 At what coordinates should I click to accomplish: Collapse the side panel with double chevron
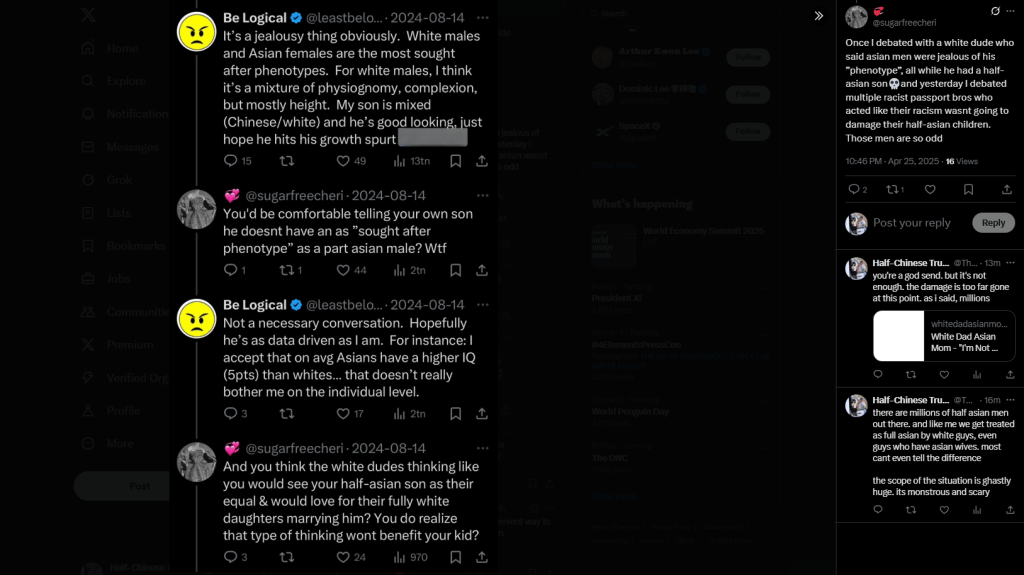click(x=818, y=16)
